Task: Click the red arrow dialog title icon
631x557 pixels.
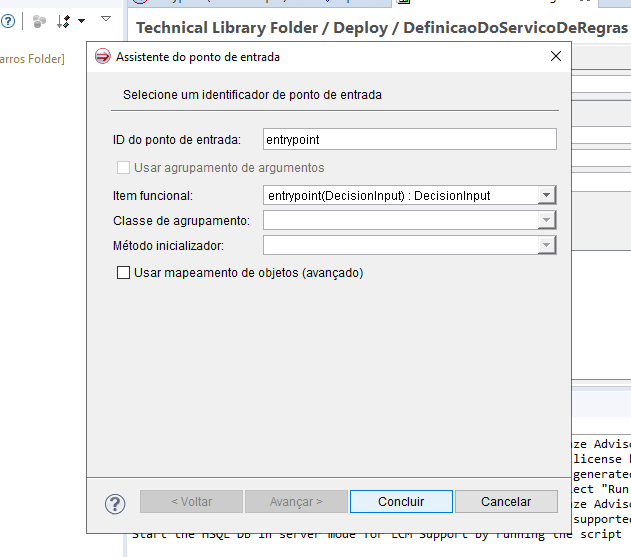Action: (103, 56)
